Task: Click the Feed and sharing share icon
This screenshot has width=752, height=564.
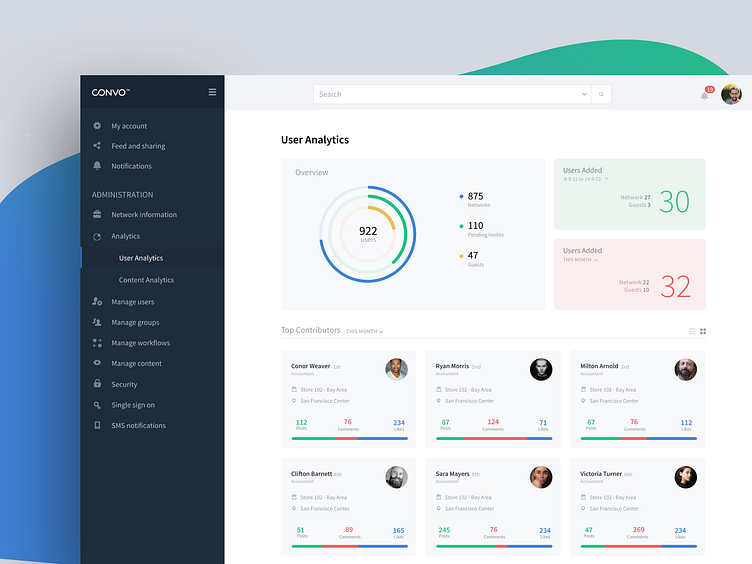Action: [x=97, y=146]
